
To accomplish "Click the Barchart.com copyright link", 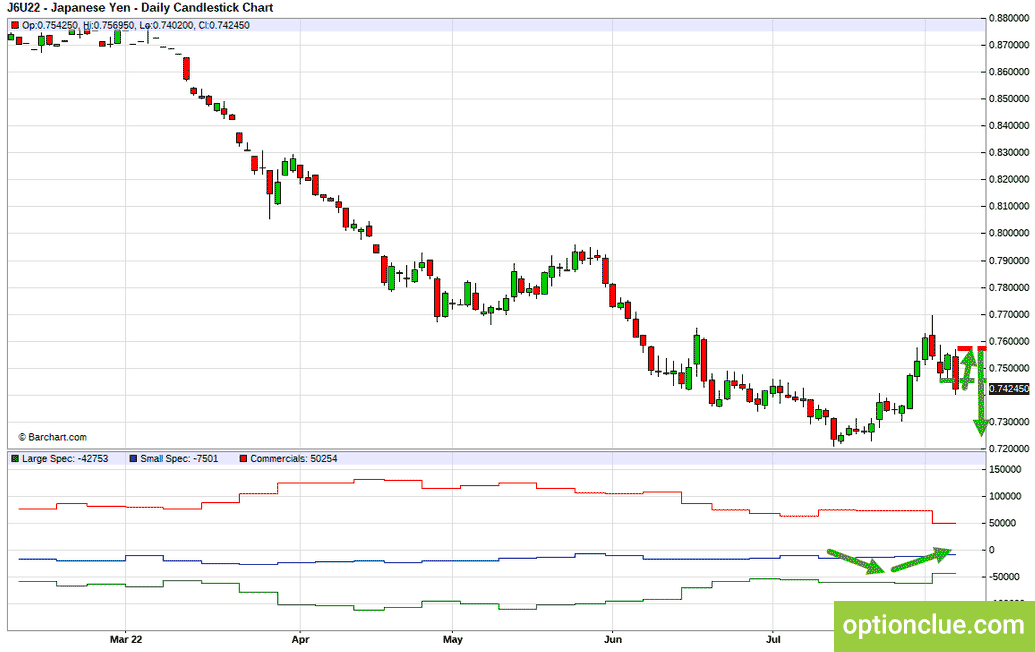I will (x=52, y=438).
